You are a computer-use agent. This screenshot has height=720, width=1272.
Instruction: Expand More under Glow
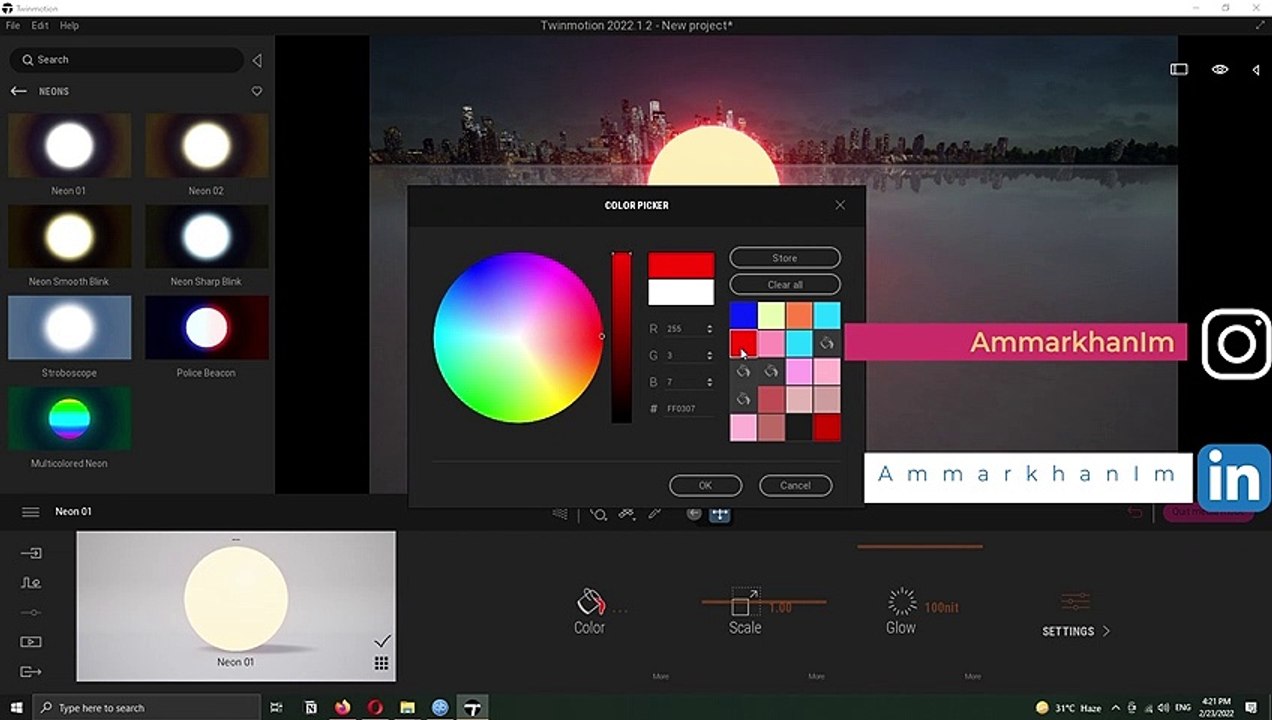tap(973, 677)
